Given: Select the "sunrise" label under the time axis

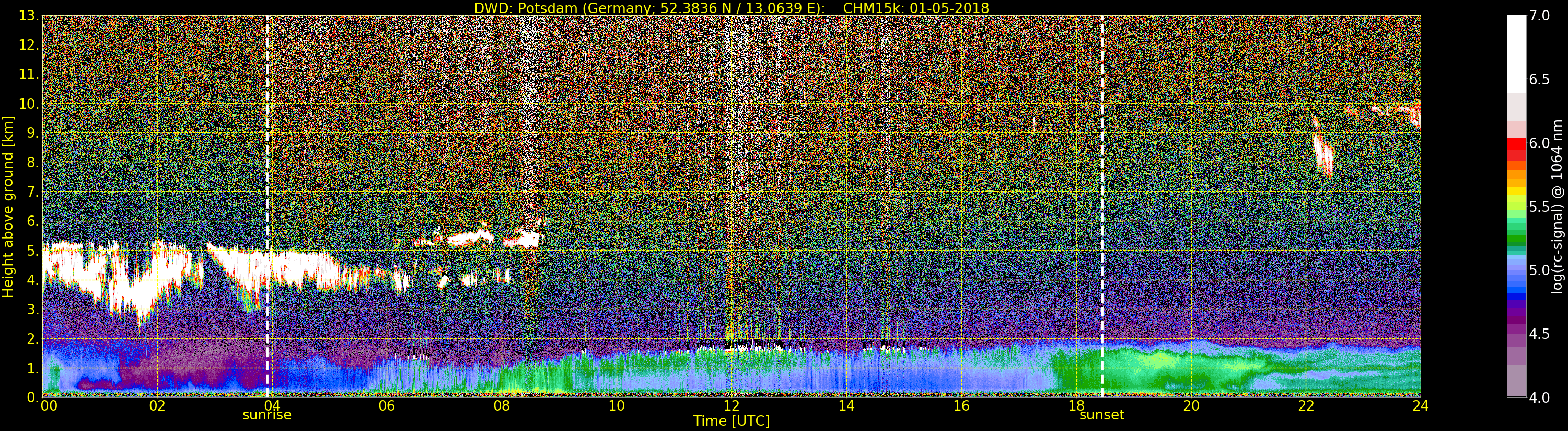Looking at the screenshot, I should click(267, 415).
